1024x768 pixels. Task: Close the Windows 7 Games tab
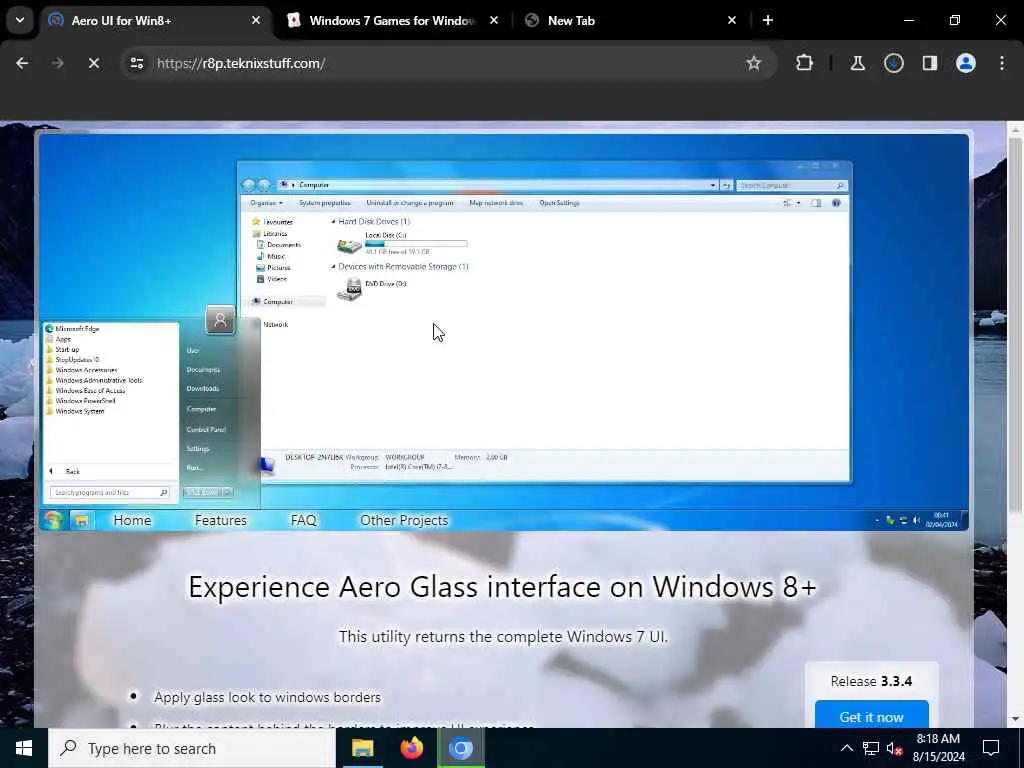494,20
